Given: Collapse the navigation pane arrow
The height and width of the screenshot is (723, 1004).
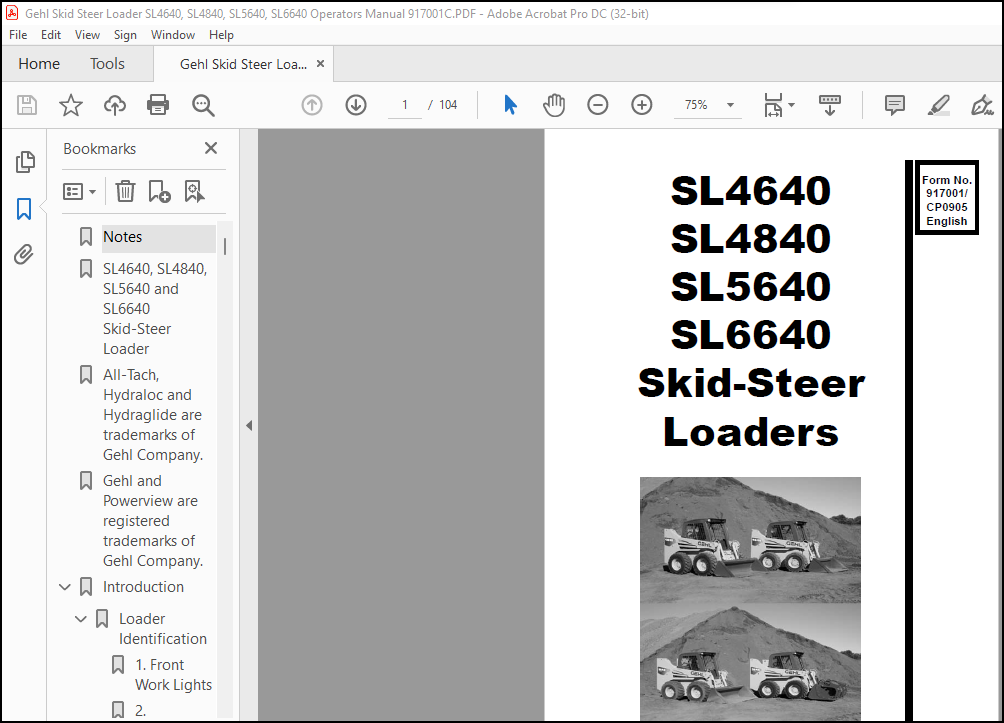Looking at the screenshot, I should 249,425.
